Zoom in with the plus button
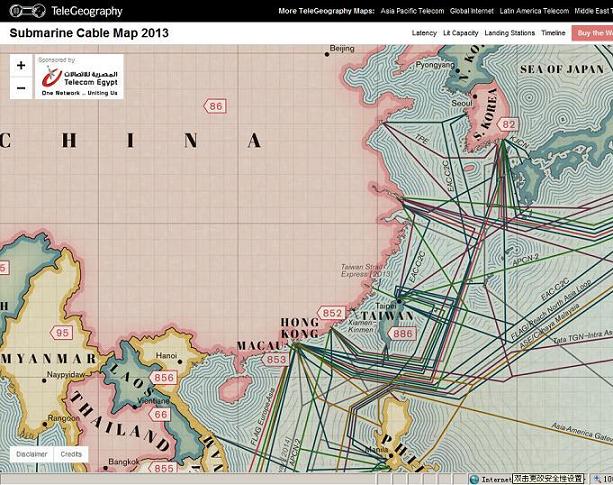Viewport: 613px width, 485px height. click(22, 65)
